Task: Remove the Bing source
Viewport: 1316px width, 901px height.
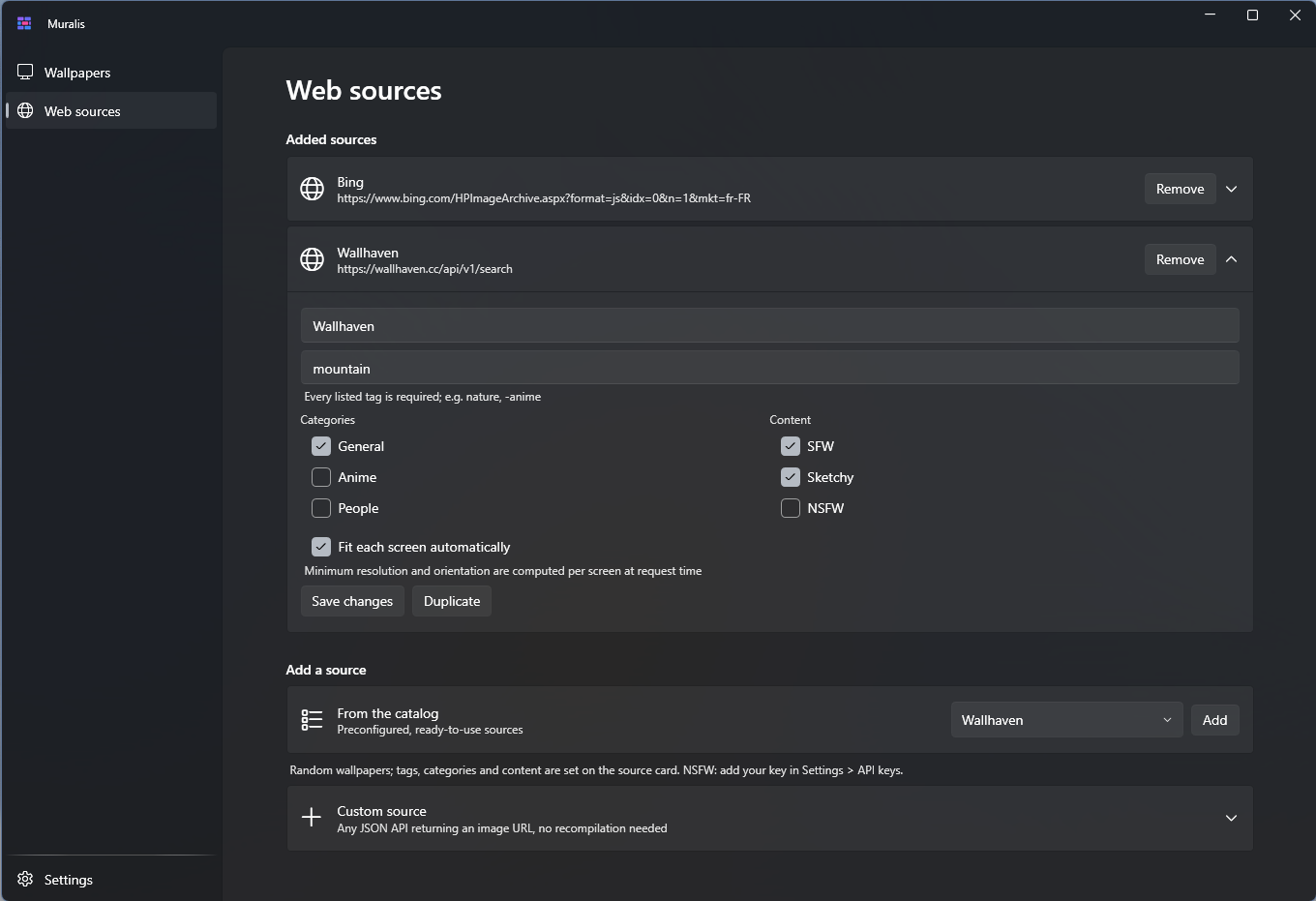Action: tap(1180, 189)
